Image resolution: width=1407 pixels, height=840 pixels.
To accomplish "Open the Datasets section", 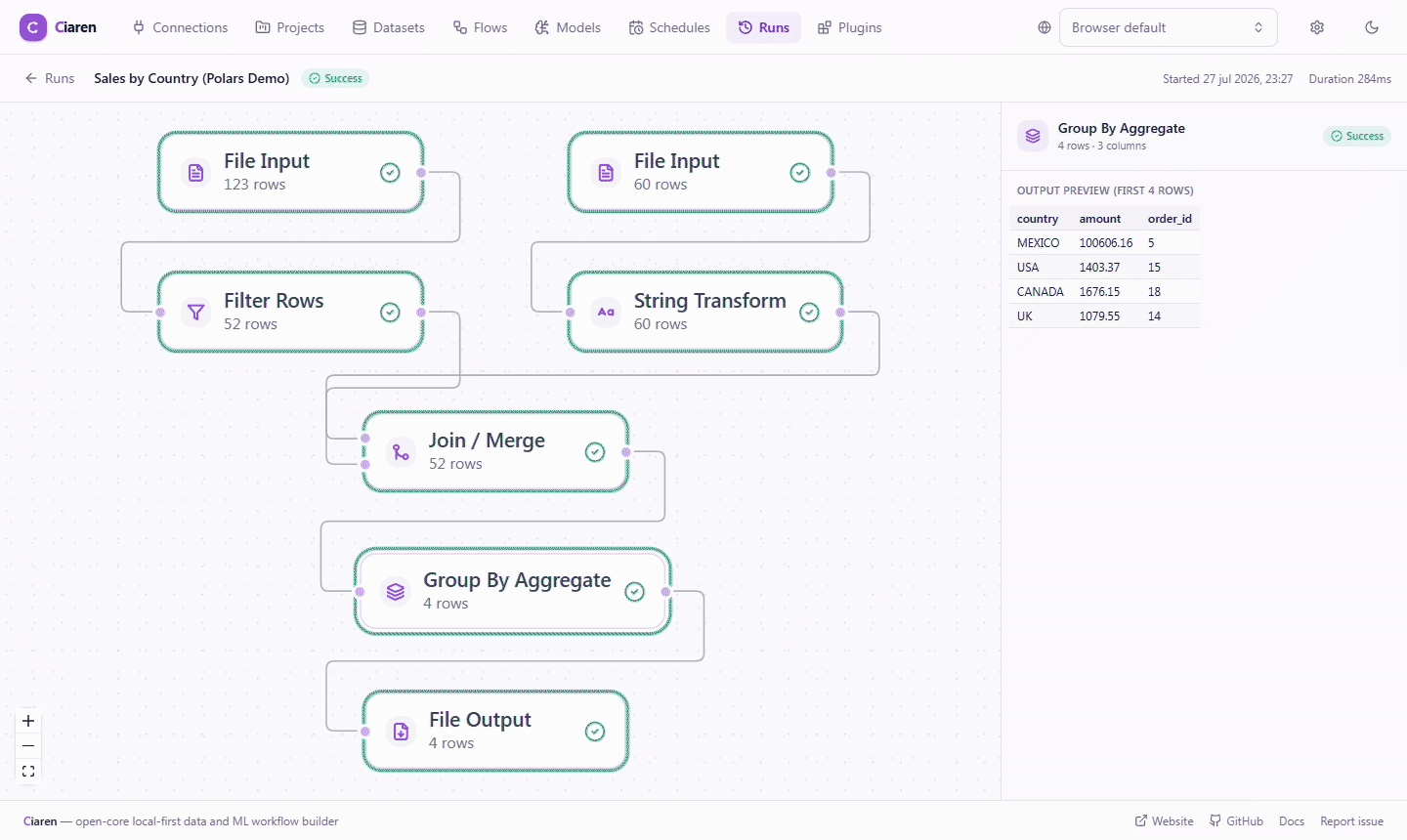I will [x=389, y=27].
